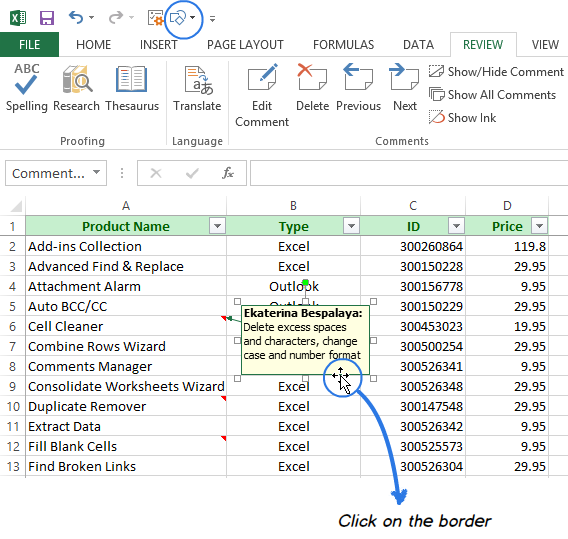Click the Shapes icon in Quick Access Toolbar
Image resolution: width=568 pixels, height=539 pixels.
click(x=178, y=17)
